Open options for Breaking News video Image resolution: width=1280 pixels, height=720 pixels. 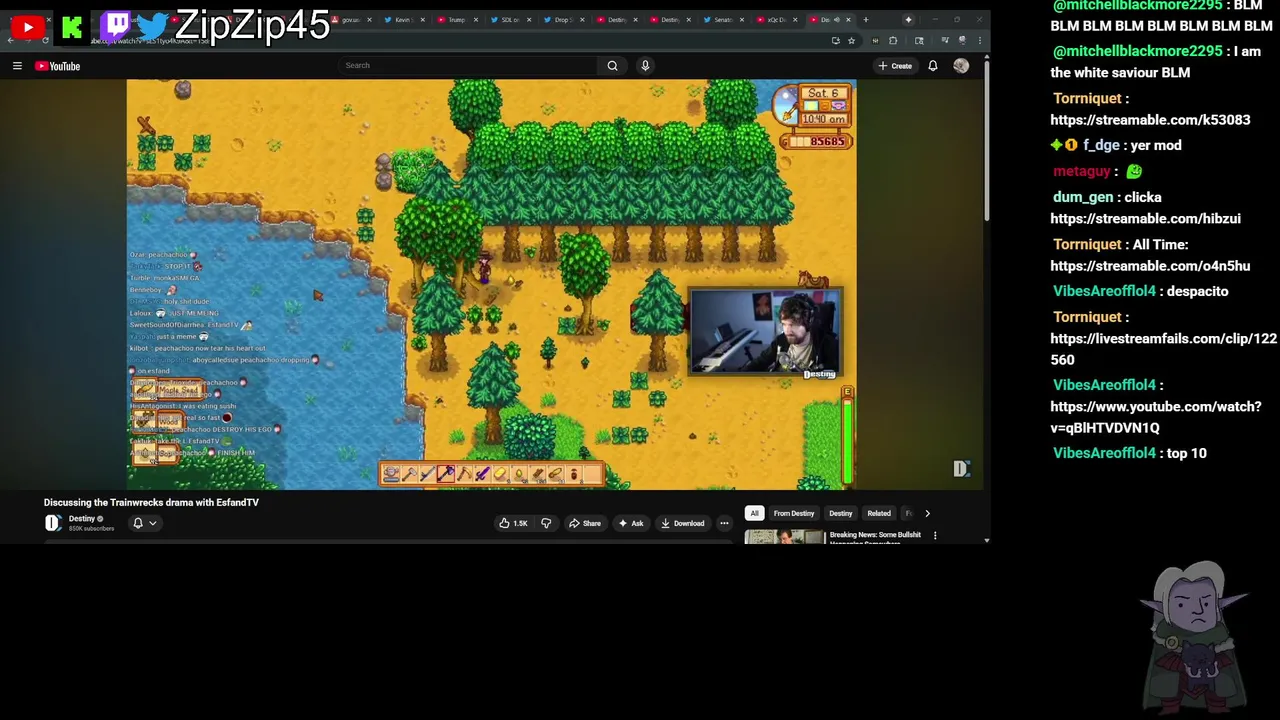click(935, 536)
